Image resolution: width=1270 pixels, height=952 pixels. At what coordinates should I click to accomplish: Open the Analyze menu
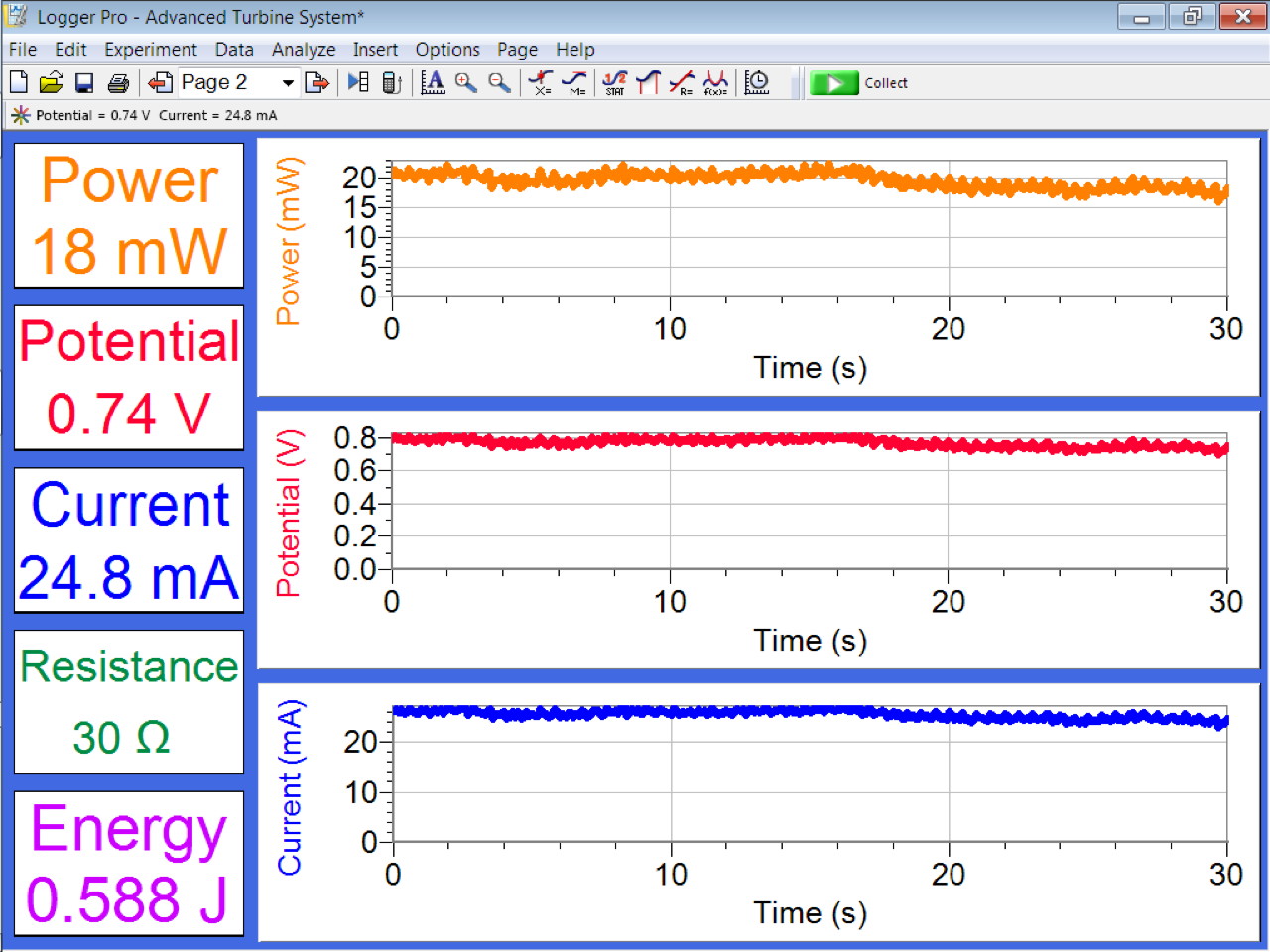303,50
